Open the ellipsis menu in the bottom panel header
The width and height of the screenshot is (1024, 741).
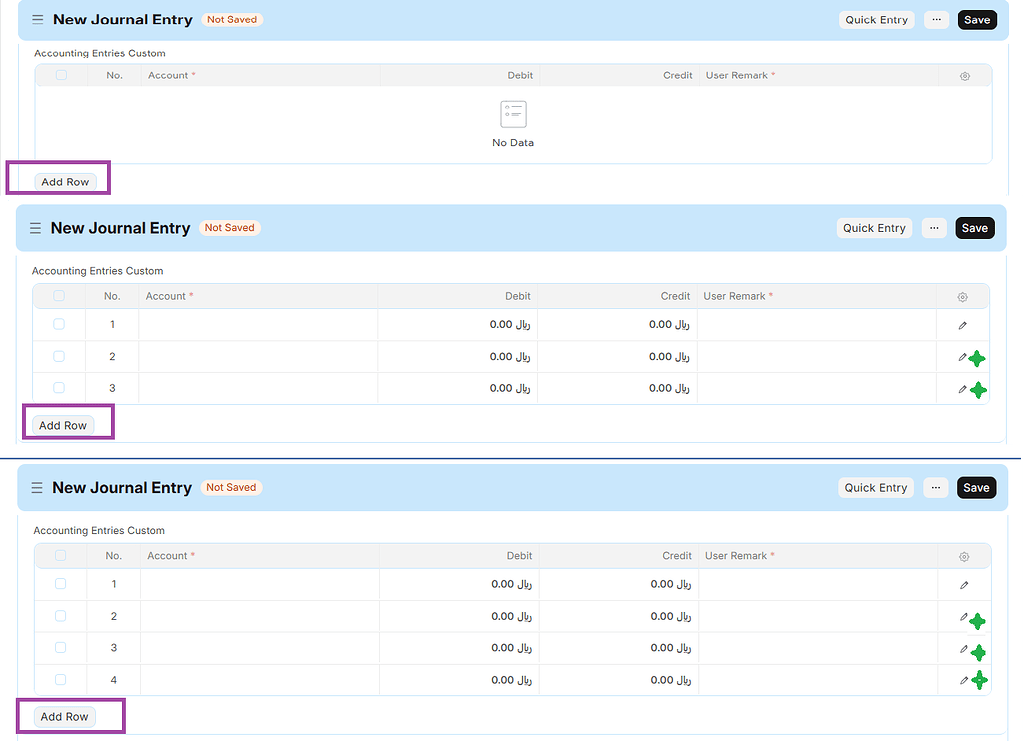point(935,488)
